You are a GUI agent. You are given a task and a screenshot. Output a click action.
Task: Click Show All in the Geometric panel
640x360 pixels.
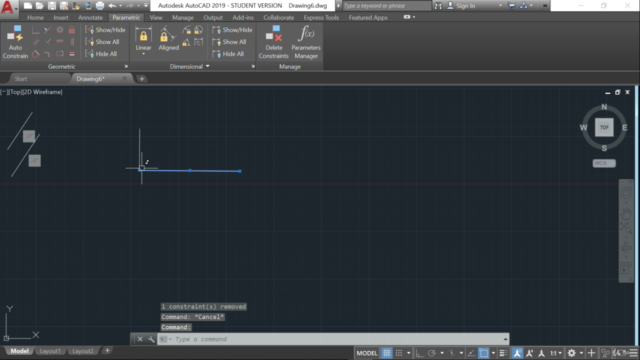(102, 42)
